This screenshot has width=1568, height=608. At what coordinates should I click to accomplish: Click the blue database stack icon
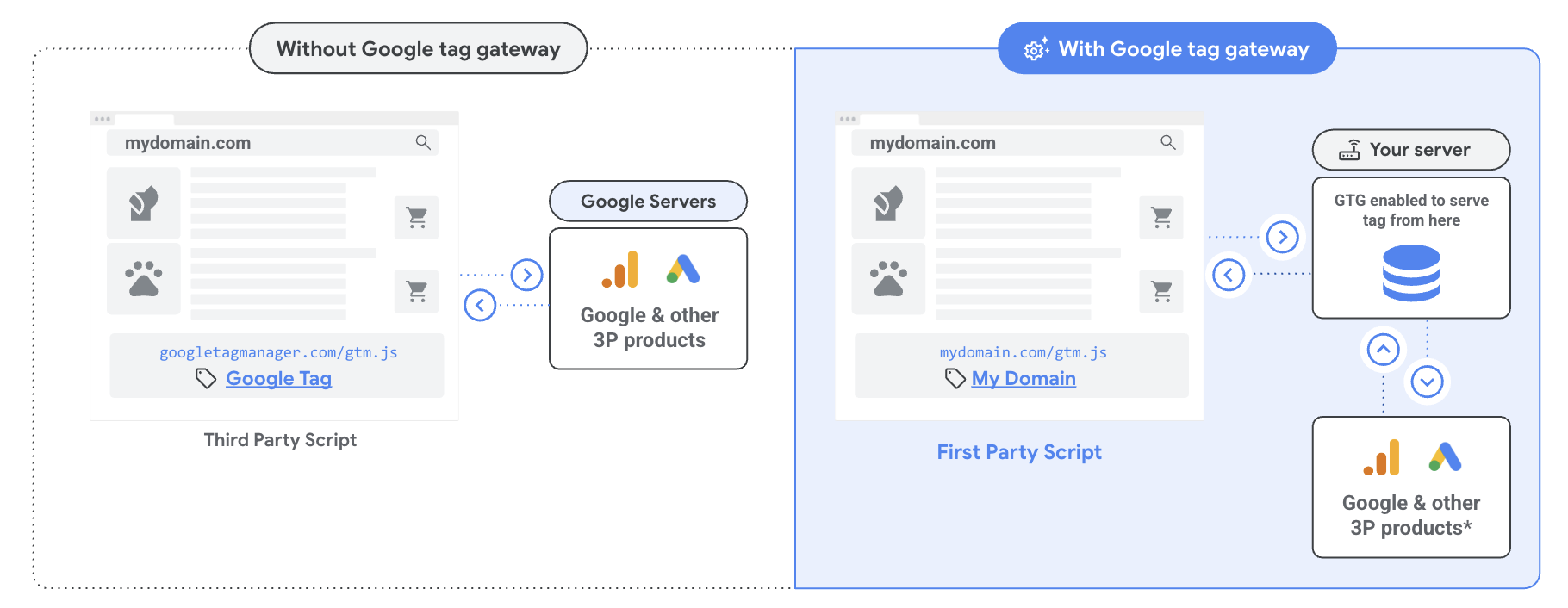pos(1411,273)
